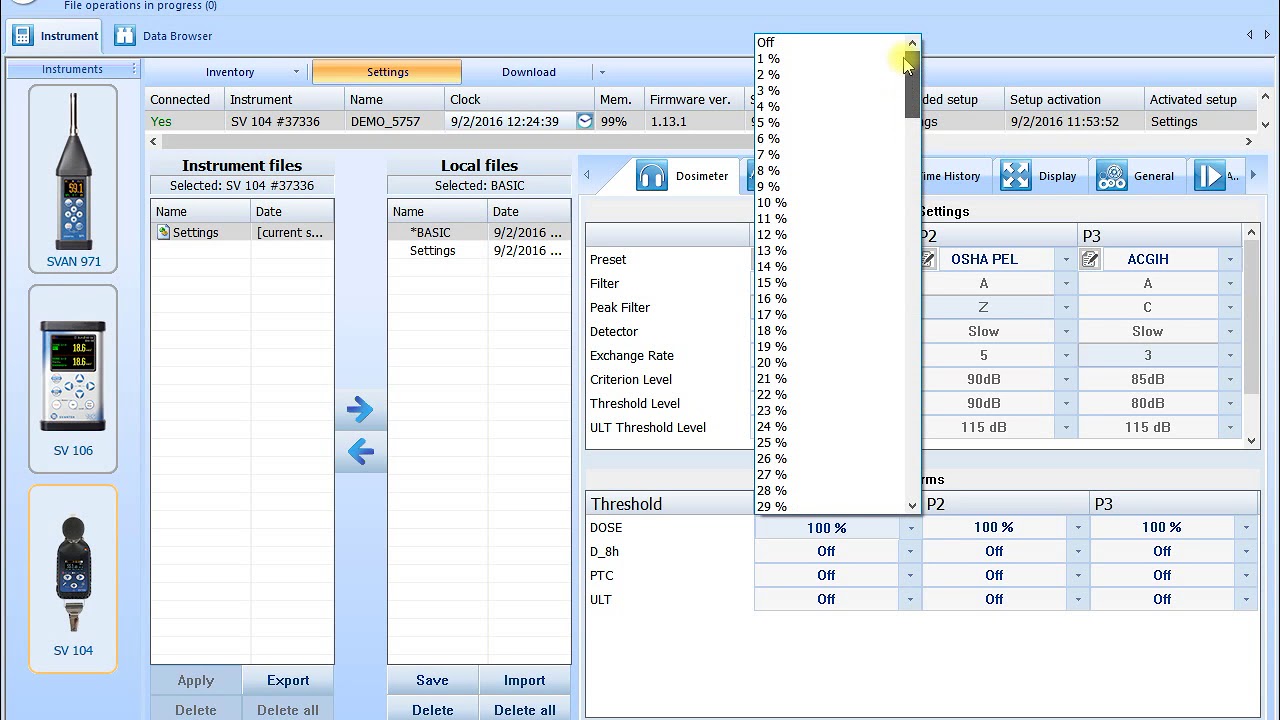Open the P1 DOSE 100 % field
Image resolution: width=1280 pixels, height=720 pixels.
tap(826, 528)
